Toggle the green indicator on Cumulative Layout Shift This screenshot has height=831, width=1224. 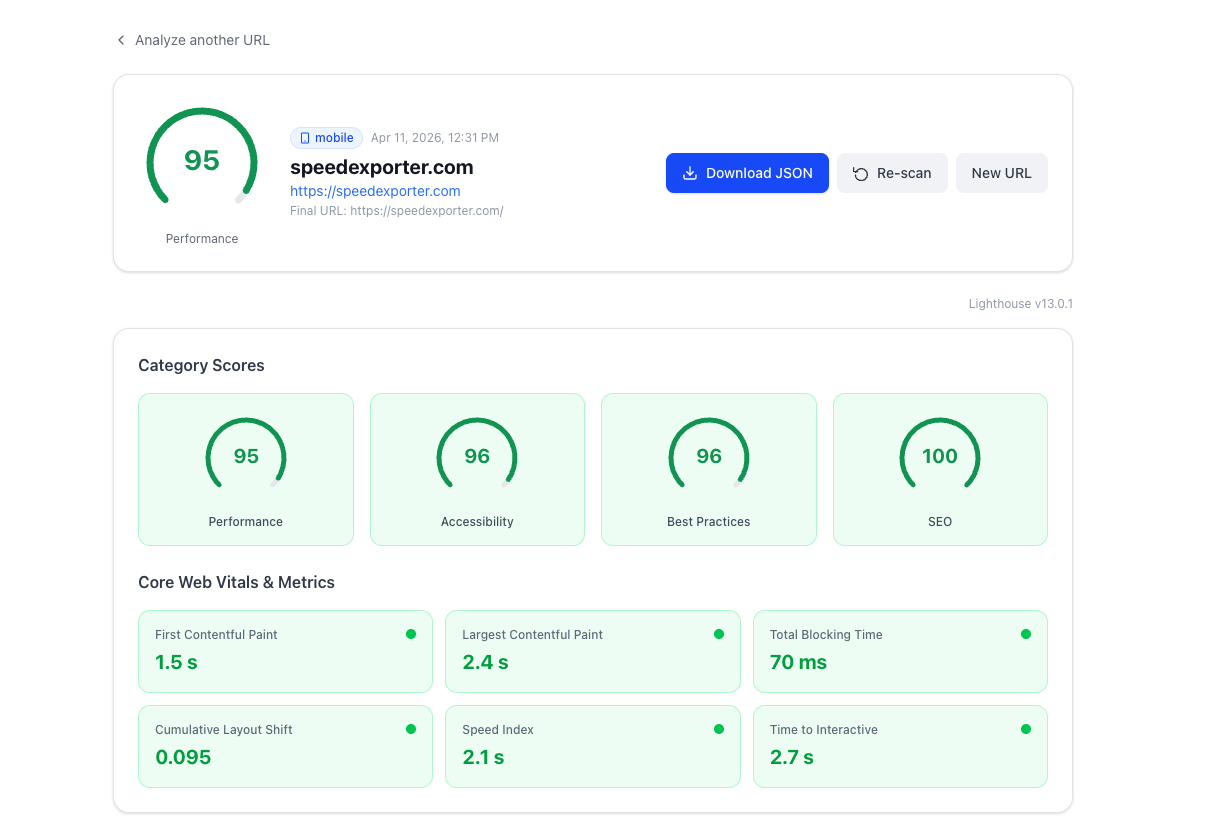409,727
